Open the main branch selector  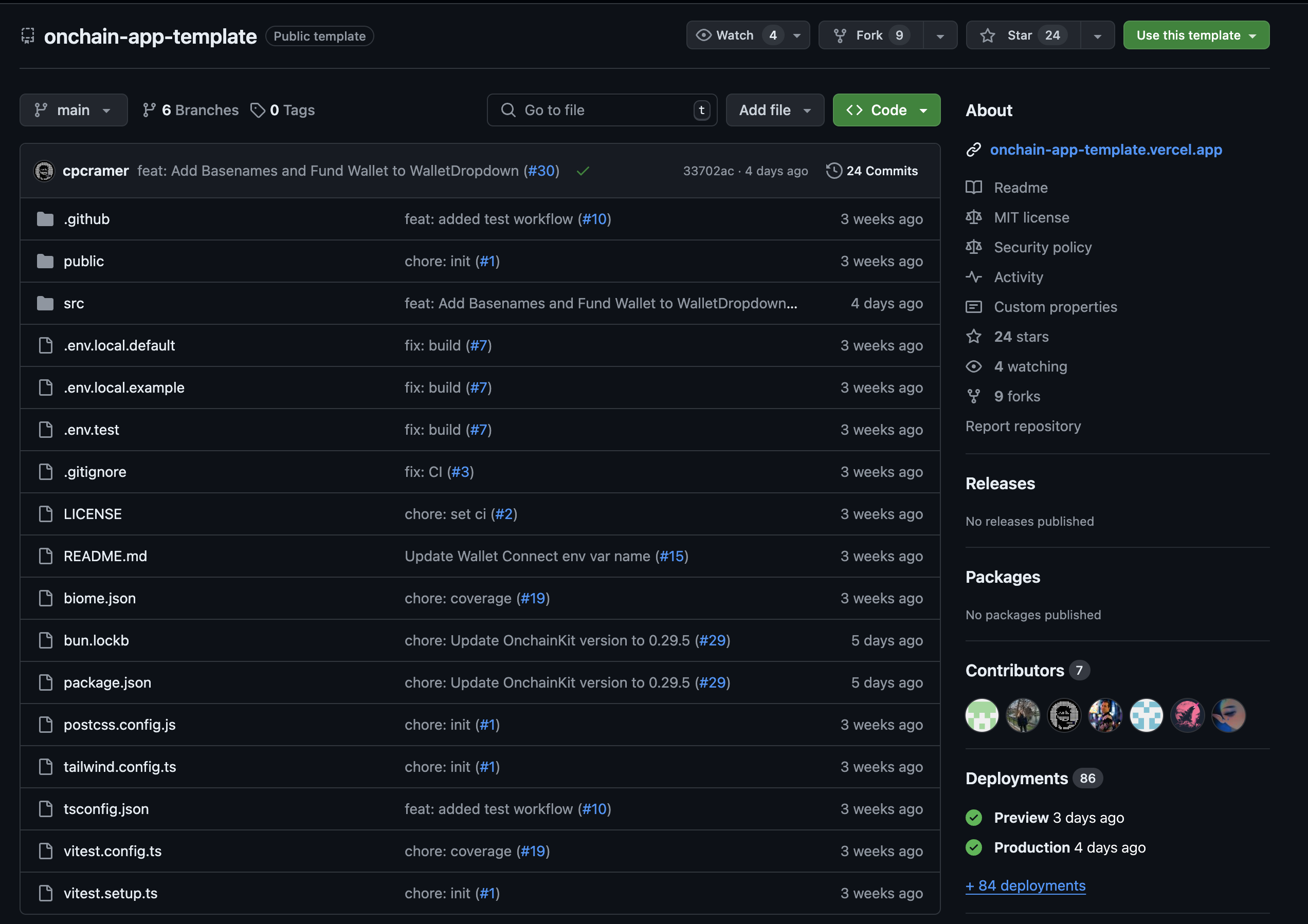pyautogui.click(x=74, y=110)
